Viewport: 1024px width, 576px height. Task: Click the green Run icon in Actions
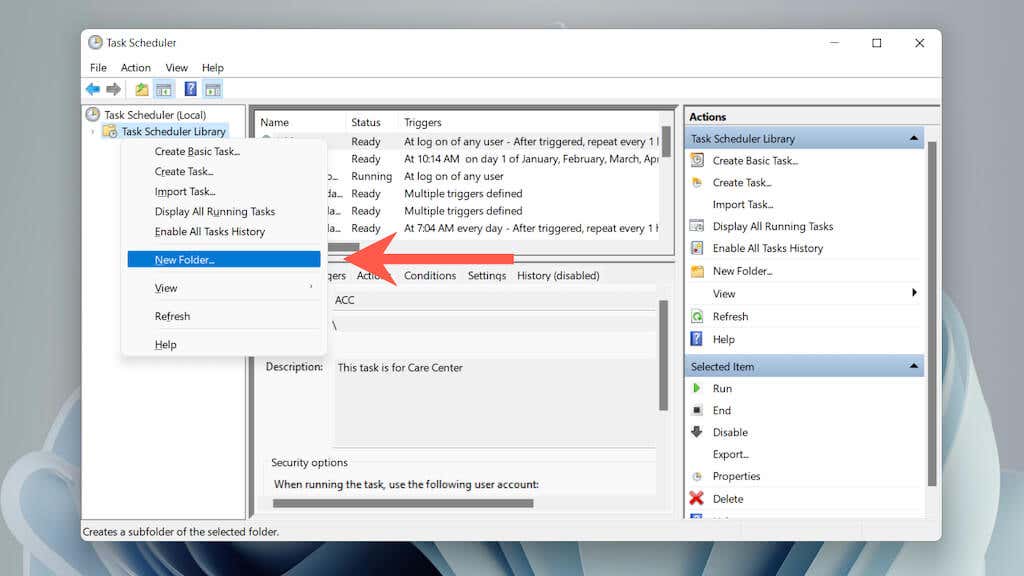coord(697,388)
